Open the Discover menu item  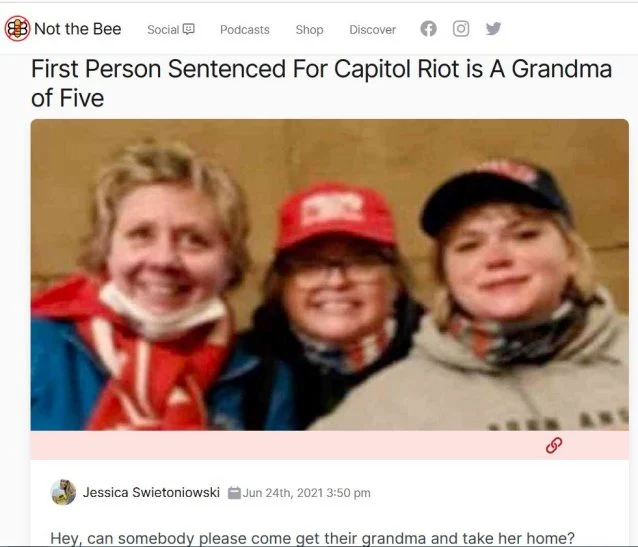(x=372, y=30)
